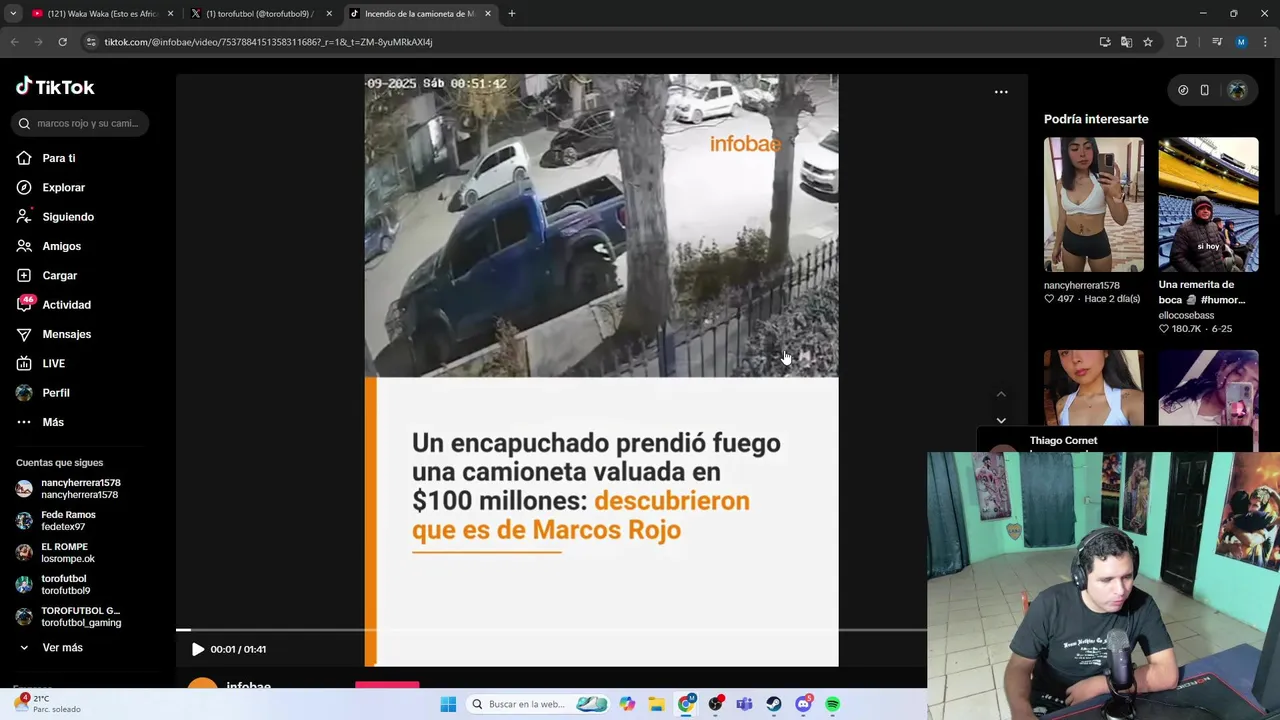1280x720 pixels.
Task: Click ellocosebass creator name
Action: [x=1186, y=315]
